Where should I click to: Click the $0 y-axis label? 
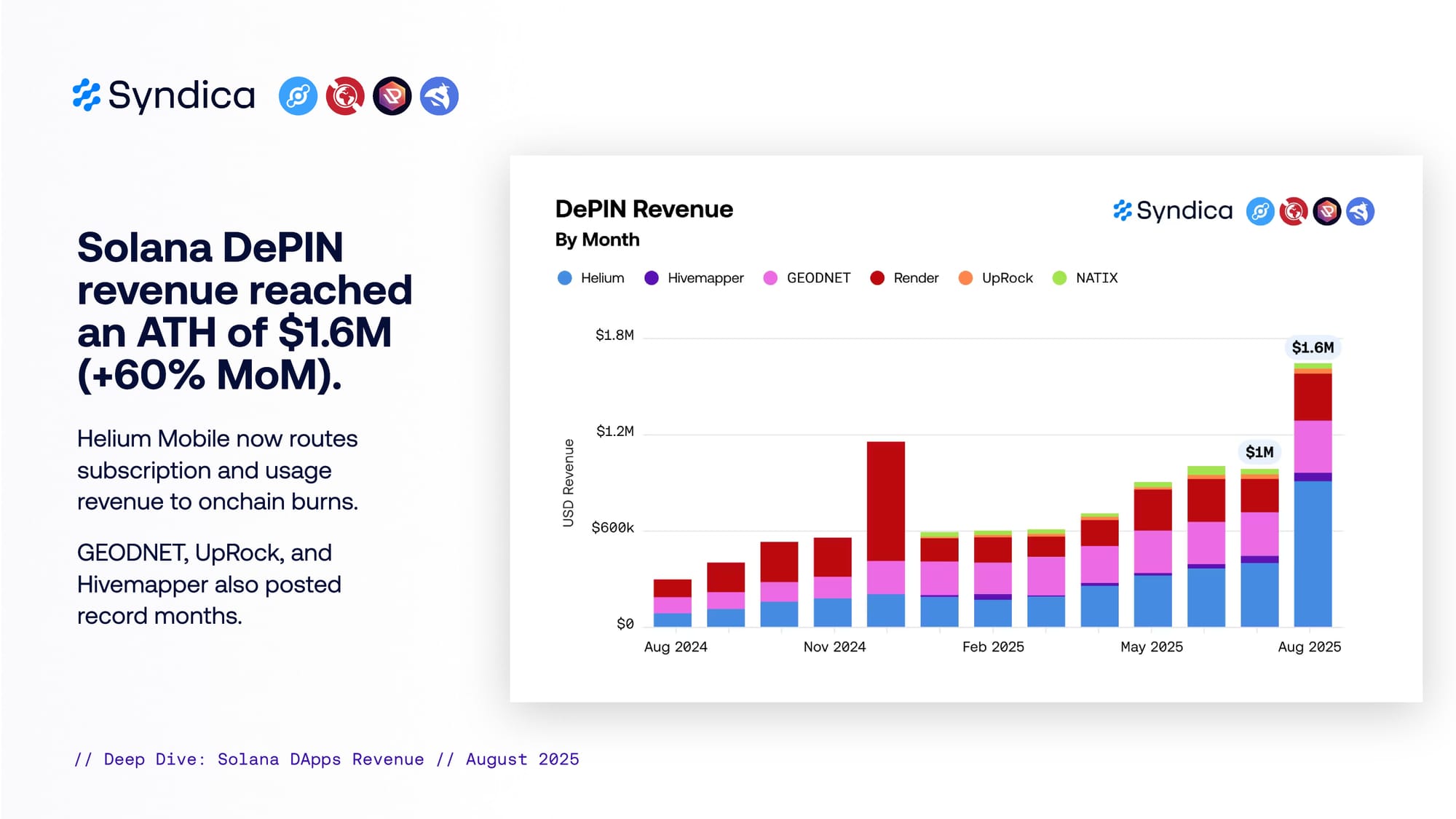[x=625, y=624]
